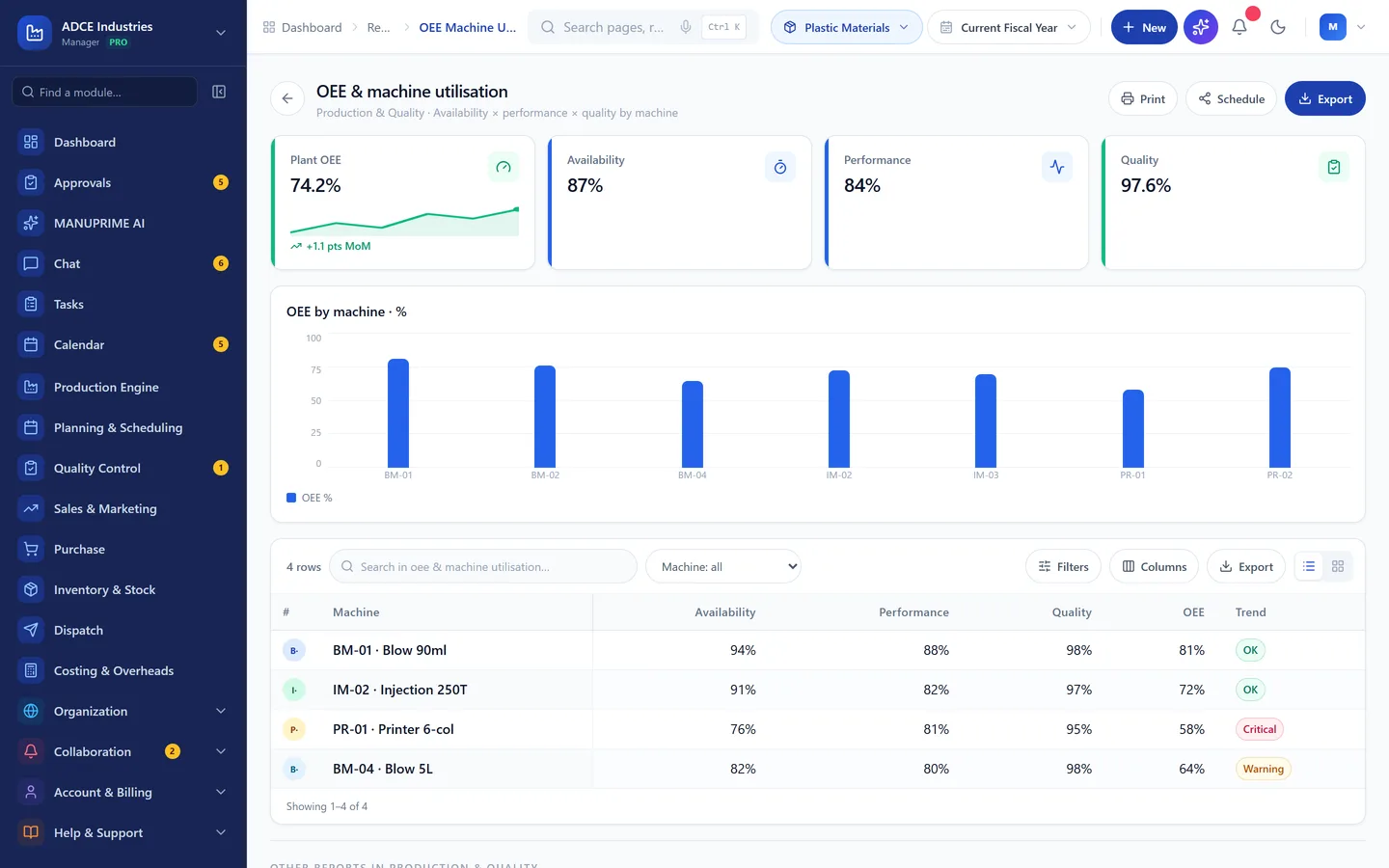
Task: Click the blue Export button in header
Action: [1325, 98]
